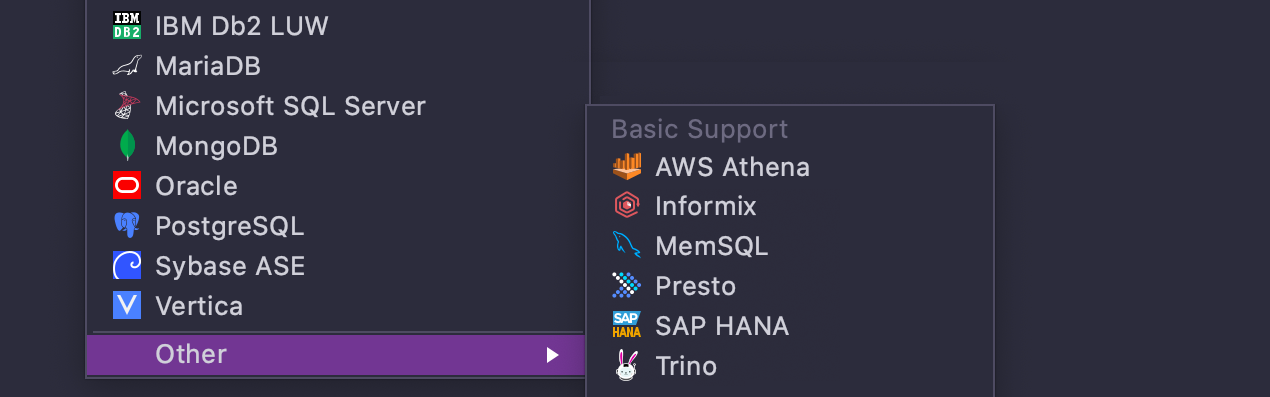Choose Vertica from the list
The width and height of the screenshot is (1270, 397).
tap(338, 306)
